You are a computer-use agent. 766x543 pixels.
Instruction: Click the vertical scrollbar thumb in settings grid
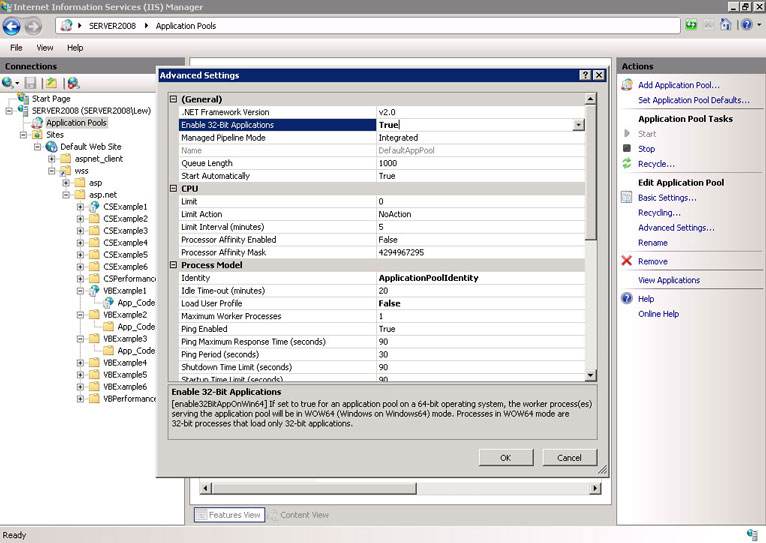tap(590, 172)
